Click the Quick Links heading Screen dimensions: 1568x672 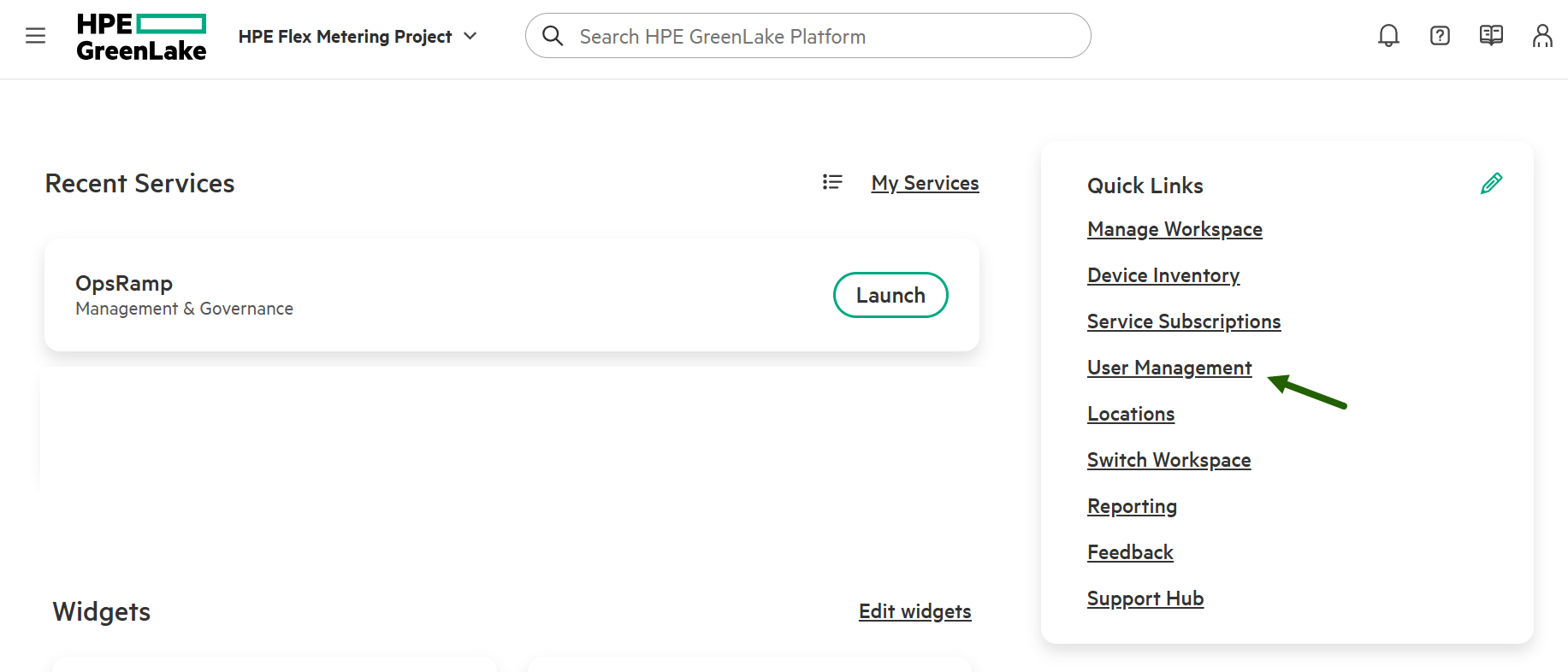1145,186
